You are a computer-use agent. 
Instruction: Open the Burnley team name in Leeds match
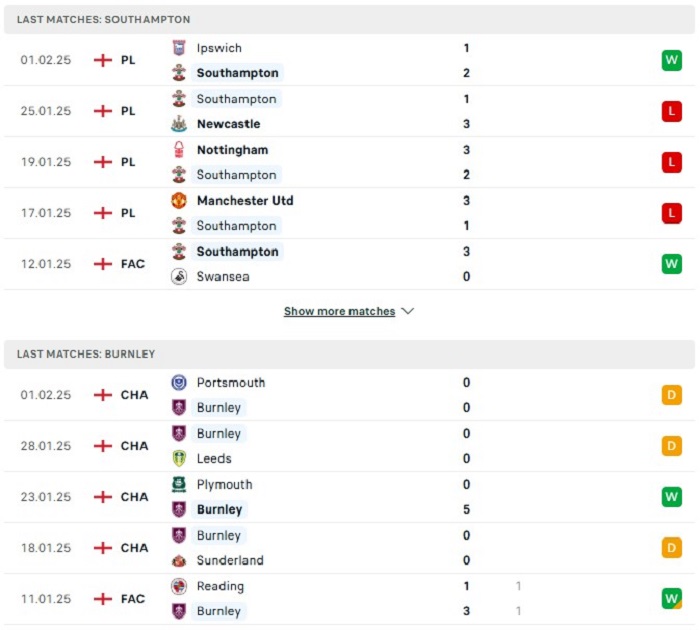pyautogui.click(x=219, y=434)
